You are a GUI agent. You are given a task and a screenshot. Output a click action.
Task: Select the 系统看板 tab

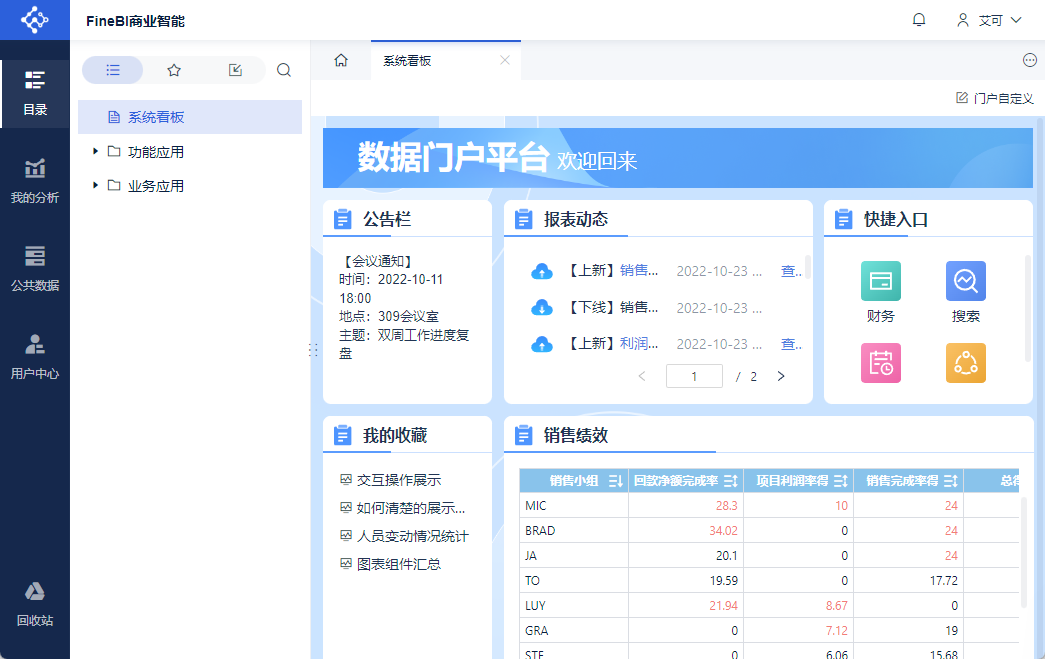407,61
